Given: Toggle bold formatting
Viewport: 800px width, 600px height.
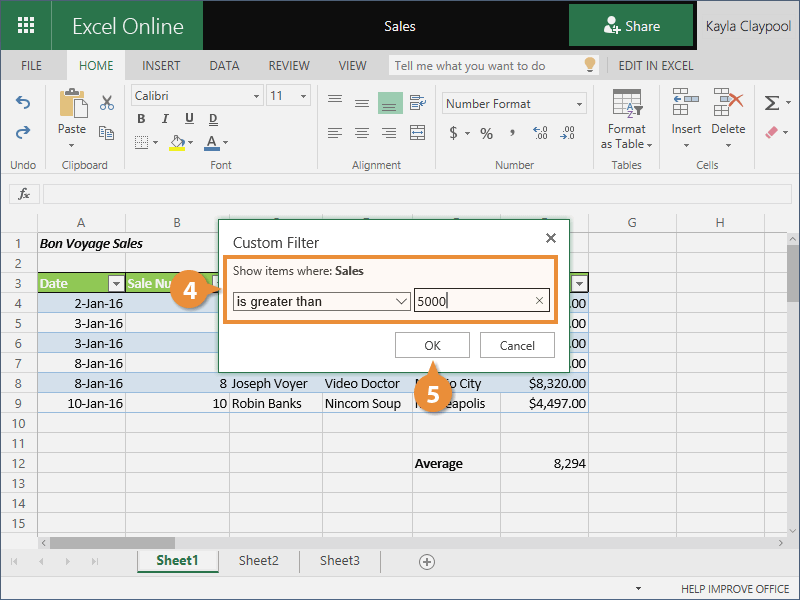Looking at the screenshot, I should point(141,119).
